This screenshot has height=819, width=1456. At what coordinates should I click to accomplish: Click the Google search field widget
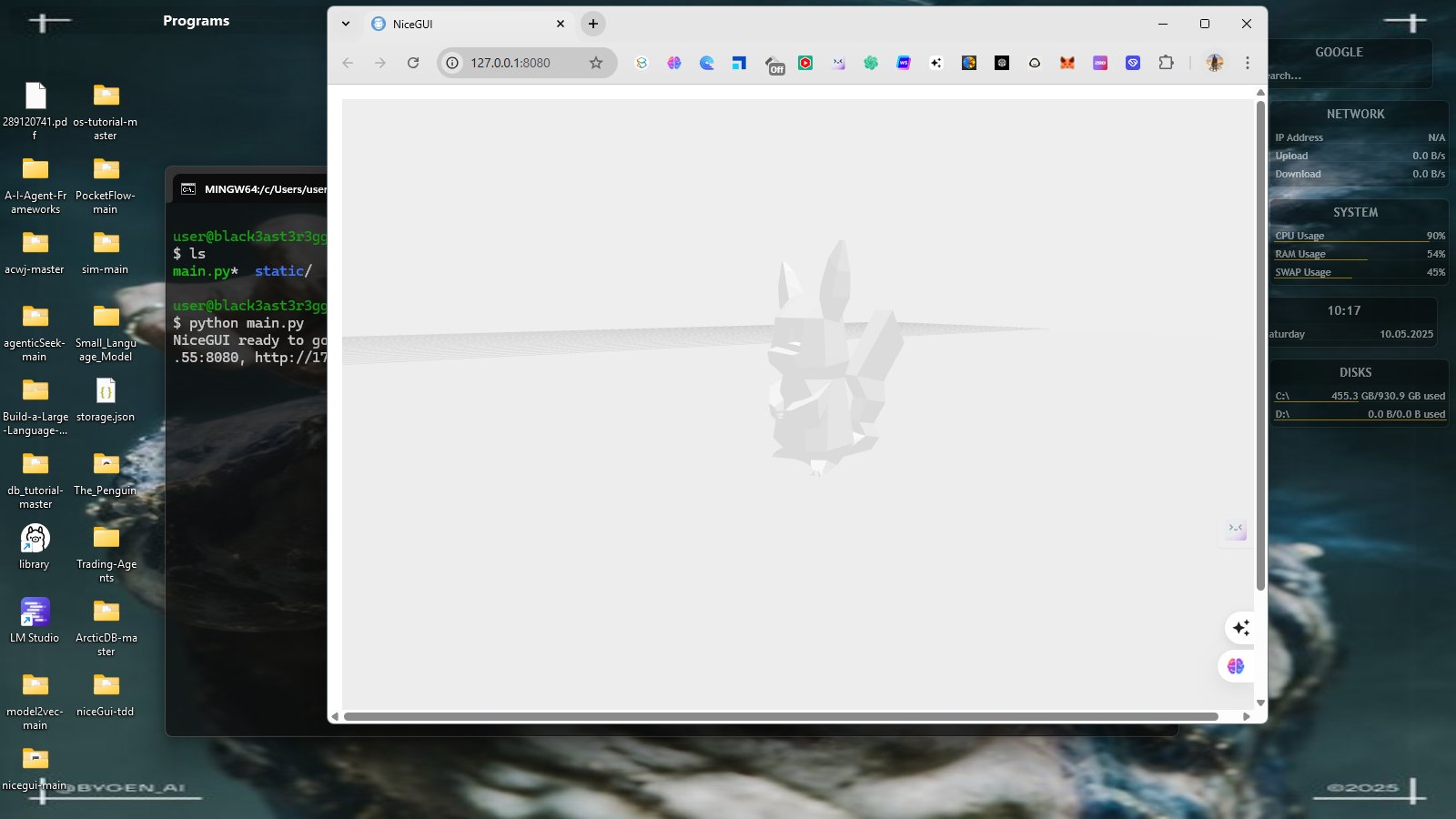(x=1350, y=76)
